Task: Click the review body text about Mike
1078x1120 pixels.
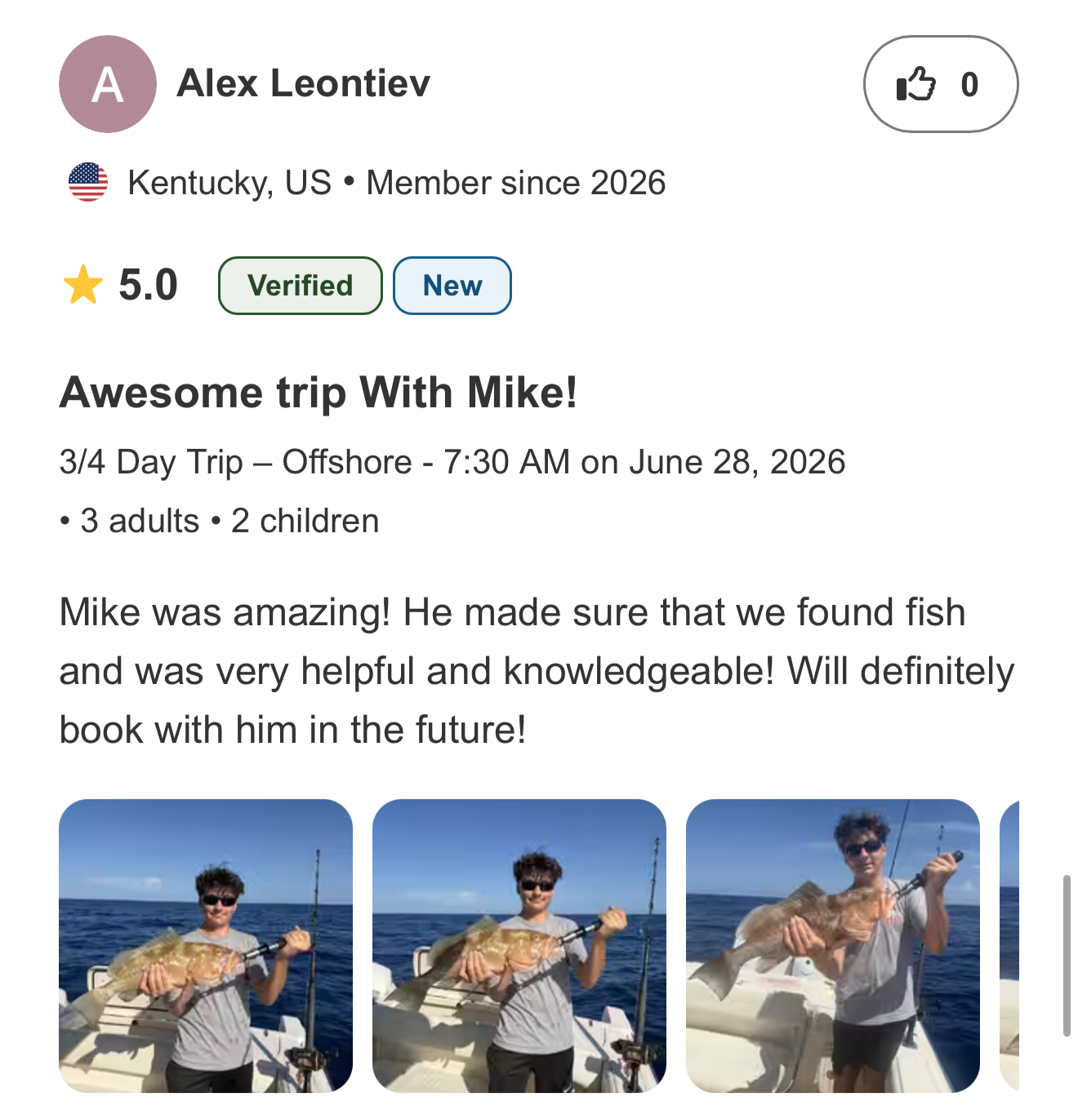Action: point(537,671)
